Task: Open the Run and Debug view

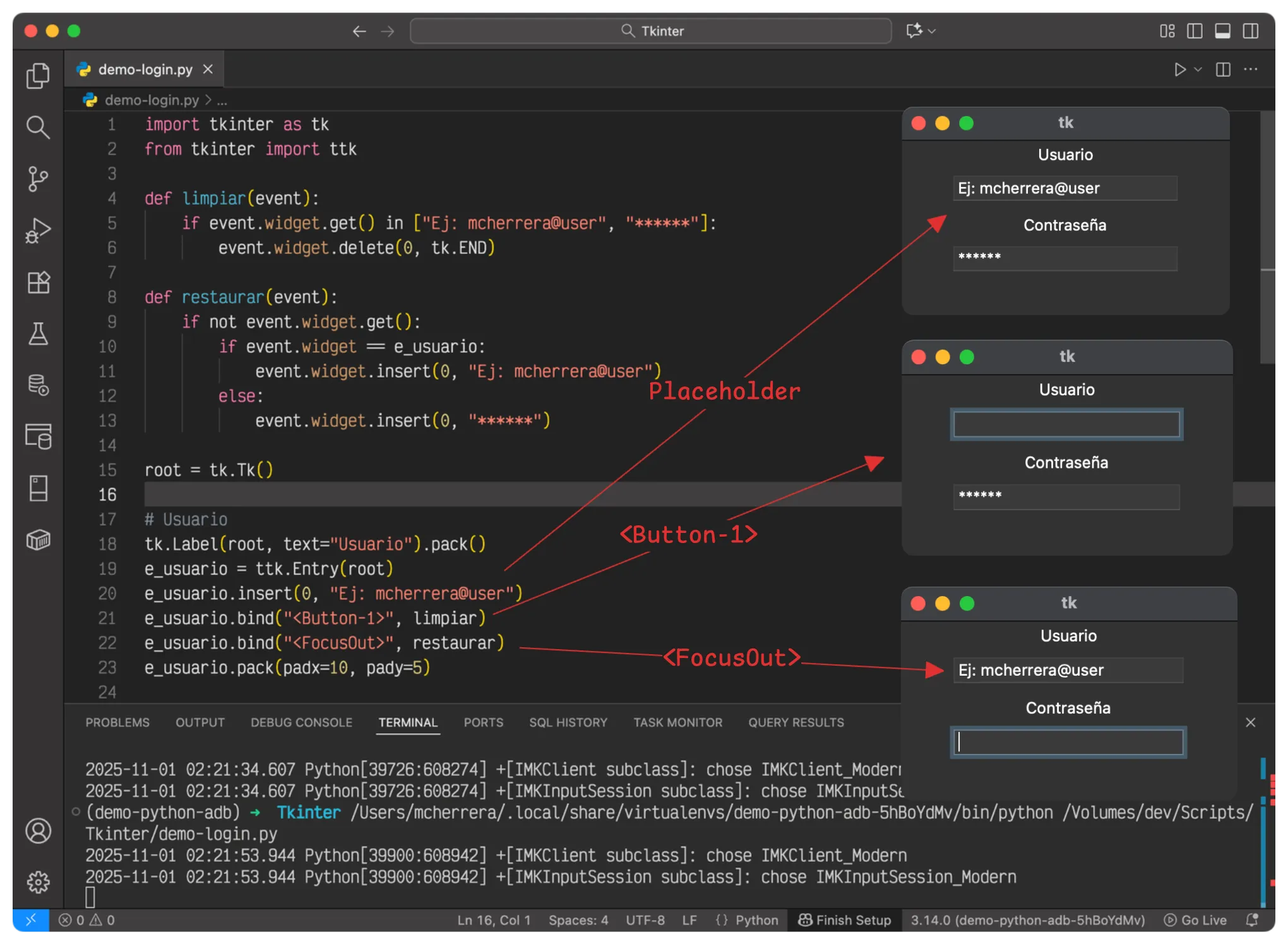Action: click(38, 231)
